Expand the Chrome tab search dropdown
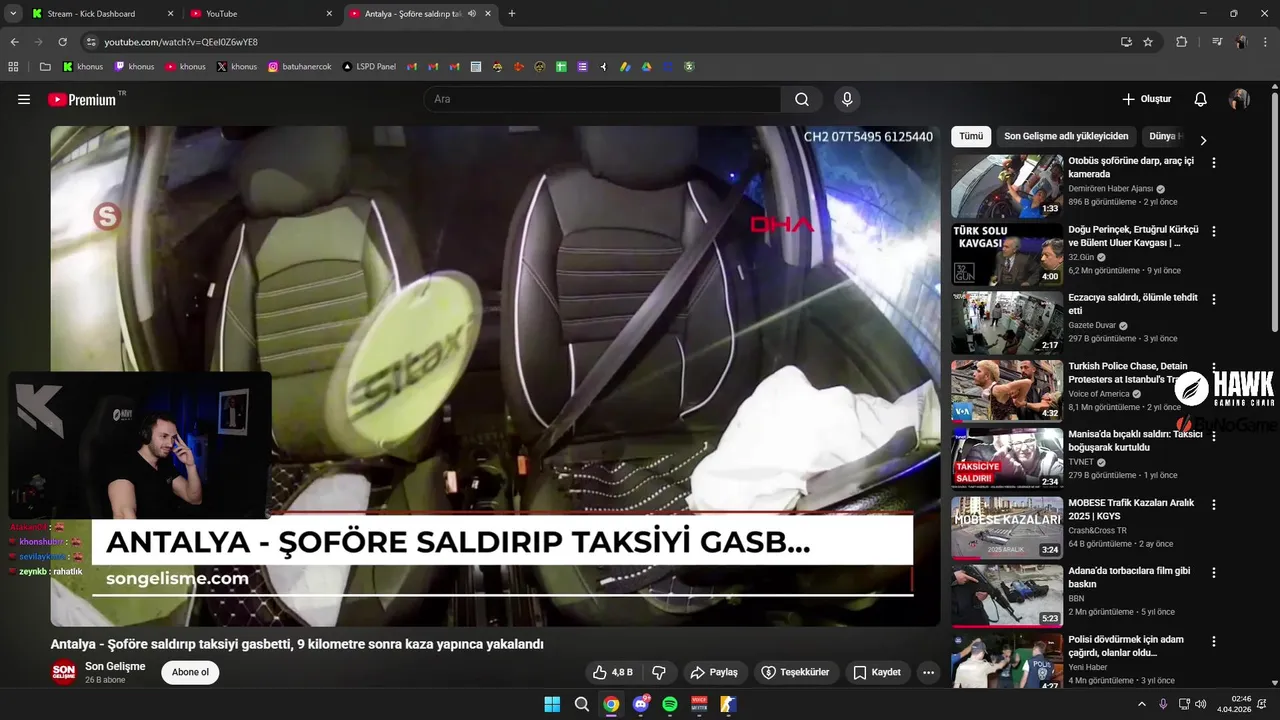The image size is (1280, 720). click(x=13, y=14)
